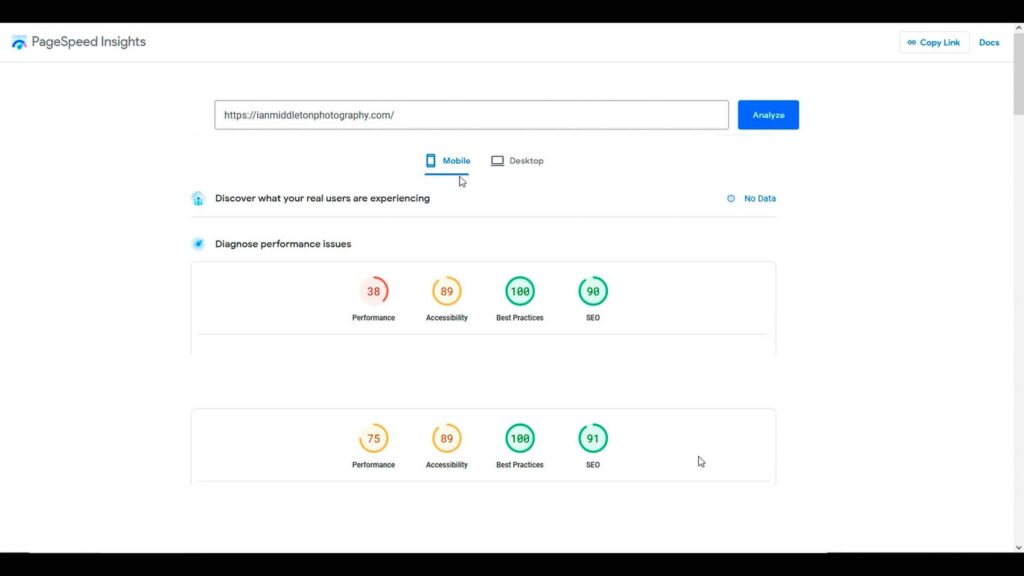Click the upper Accessibility gauge above SEO 90
This screenshot has height=576, width=1024.
[447, 291]
